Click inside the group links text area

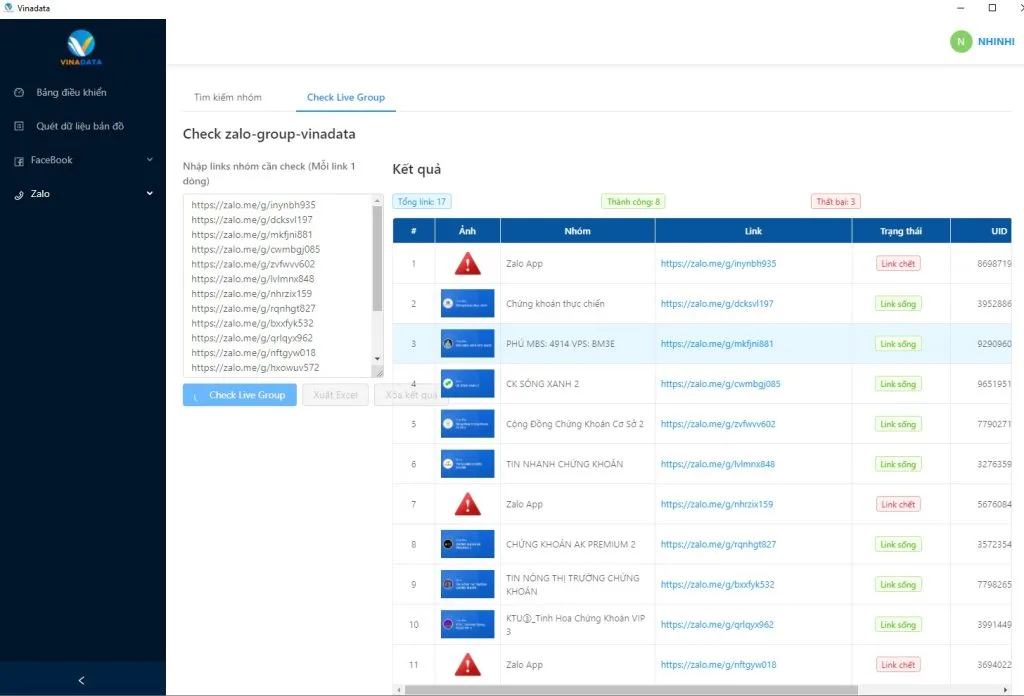pos(278,280)
